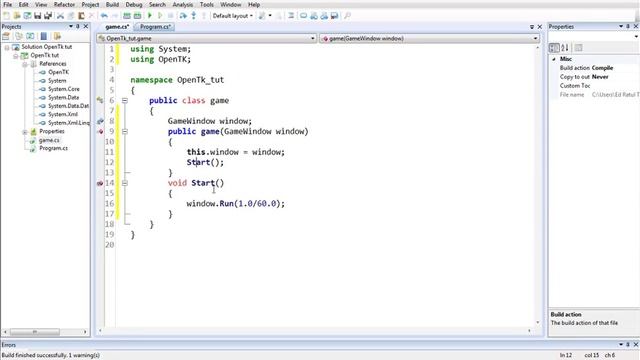Click the Property Pages icon in Properties panel
The height and width of the screenshot is (360, 640).
pyautogui.click(x=578, y=48)
